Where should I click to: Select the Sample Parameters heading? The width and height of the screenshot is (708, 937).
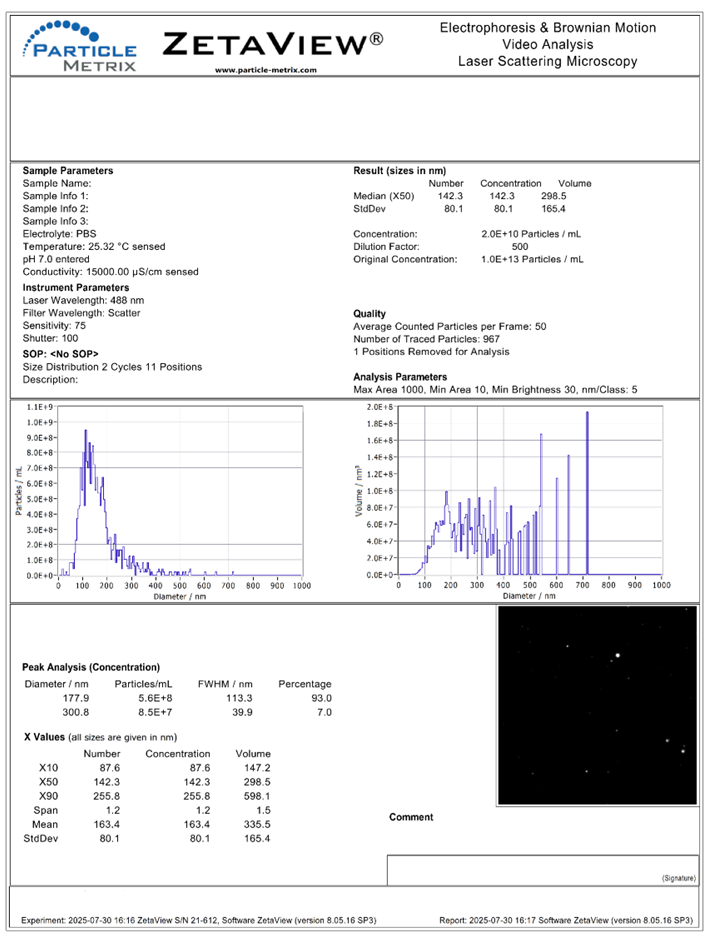coord(68,170)
